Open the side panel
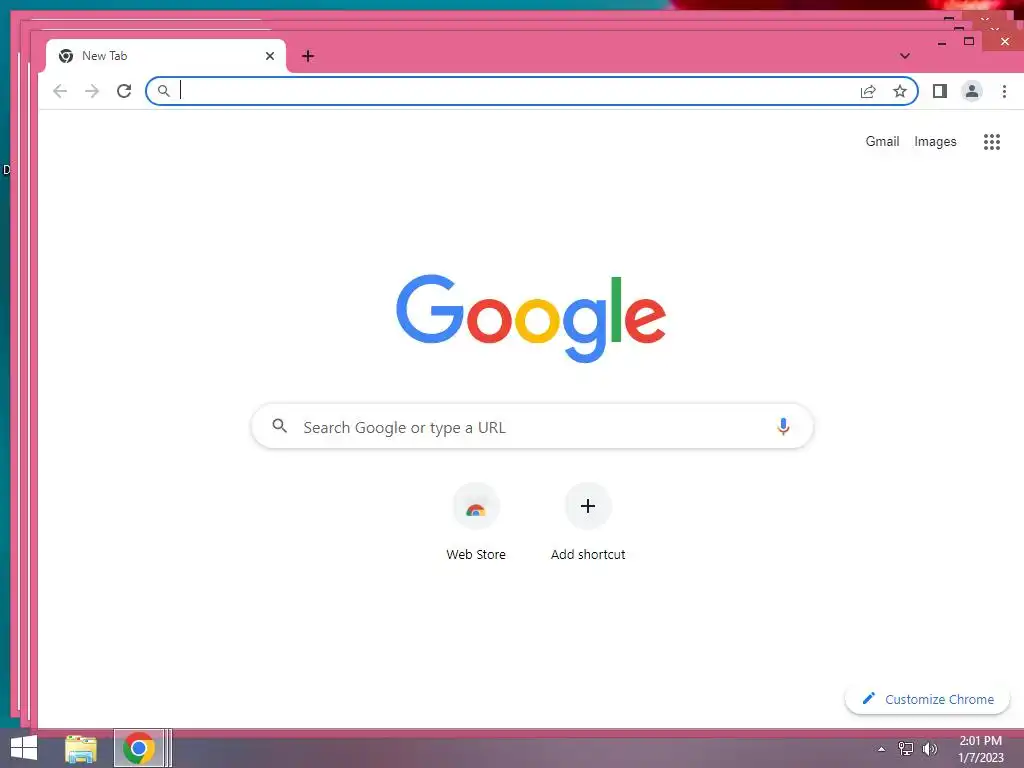The width and height of the screenshot is (1024, 768). 940,91
